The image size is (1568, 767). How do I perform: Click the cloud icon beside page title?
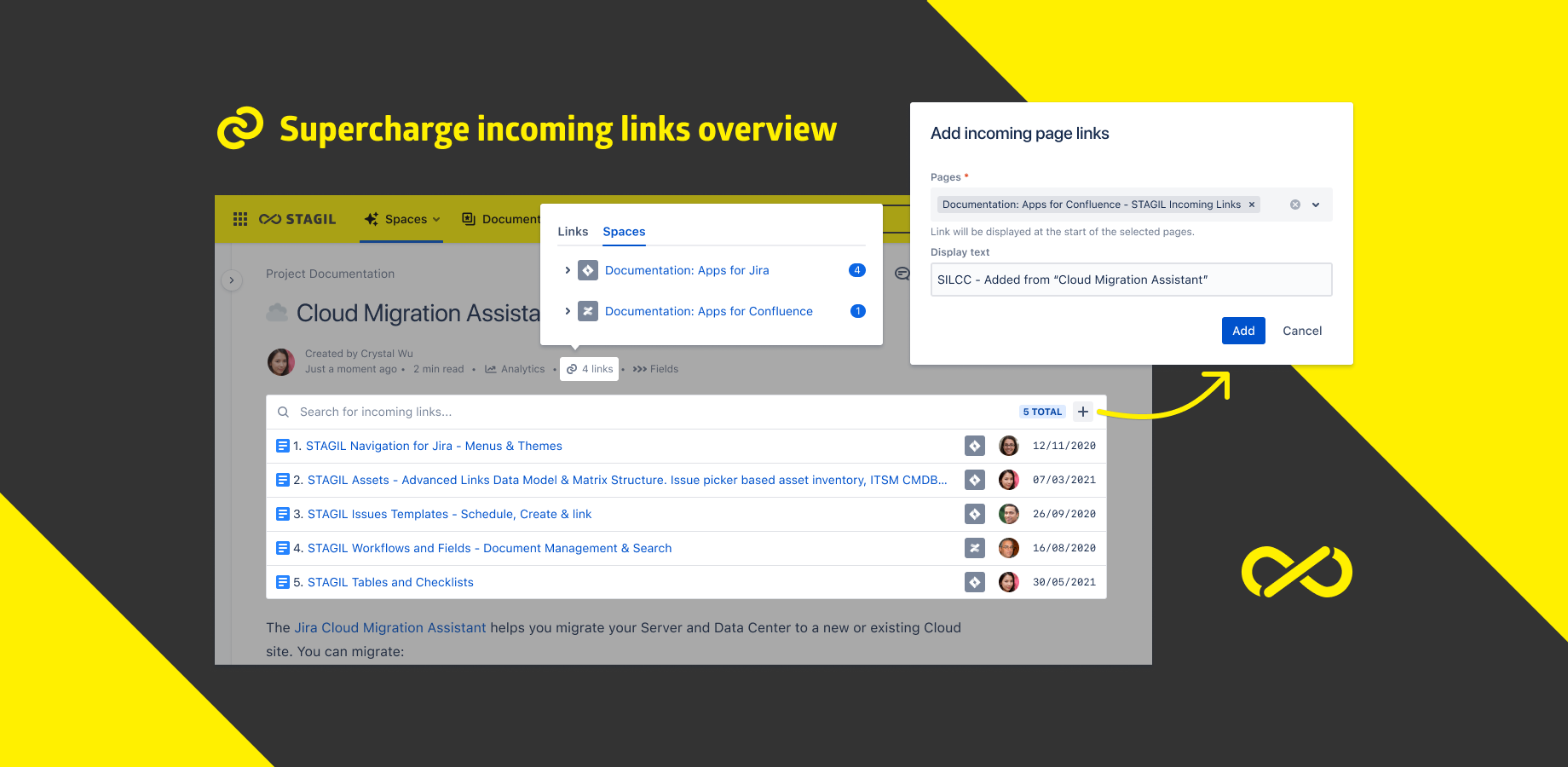click(x=277, y=313)
